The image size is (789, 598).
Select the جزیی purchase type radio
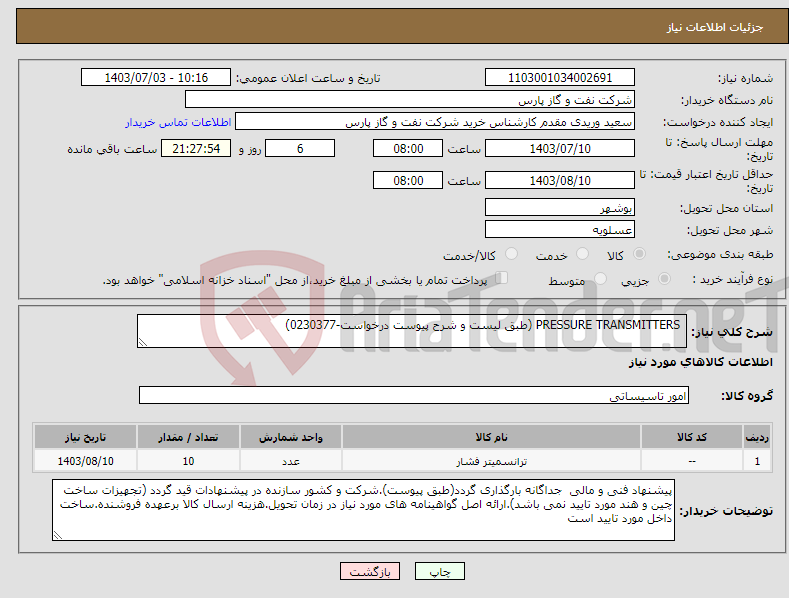coord(664,278)
